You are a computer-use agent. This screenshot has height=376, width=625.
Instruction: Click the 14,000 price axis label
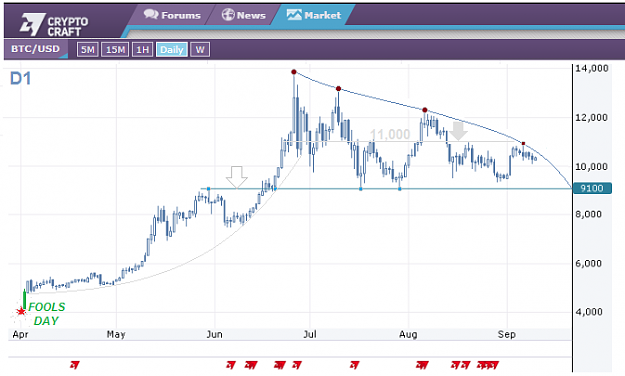(592, 69)
